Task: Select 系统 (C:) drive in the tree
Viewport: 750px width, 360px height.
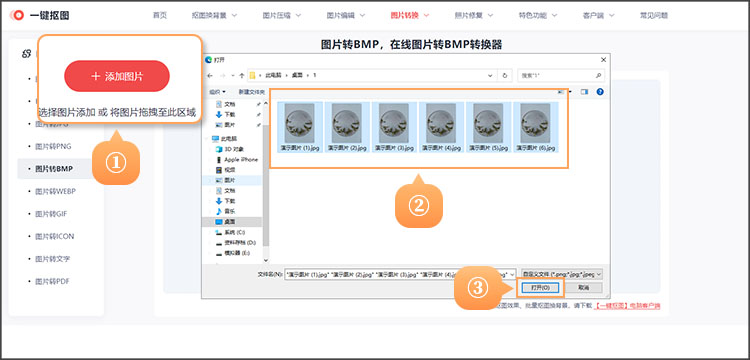Action: click(x=232, y=232)
